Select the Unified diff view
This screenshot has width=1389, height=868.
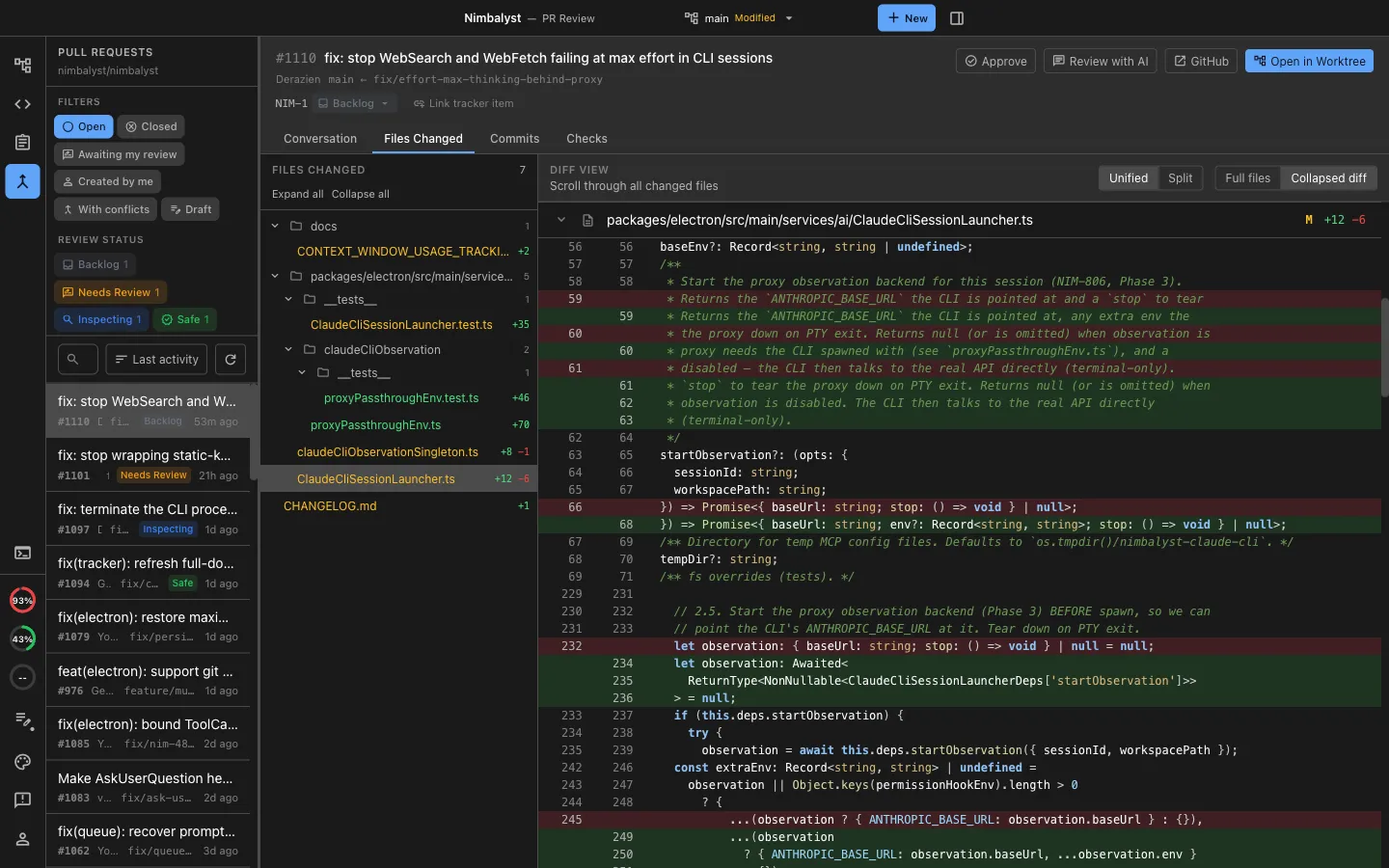pos(1129,178)
